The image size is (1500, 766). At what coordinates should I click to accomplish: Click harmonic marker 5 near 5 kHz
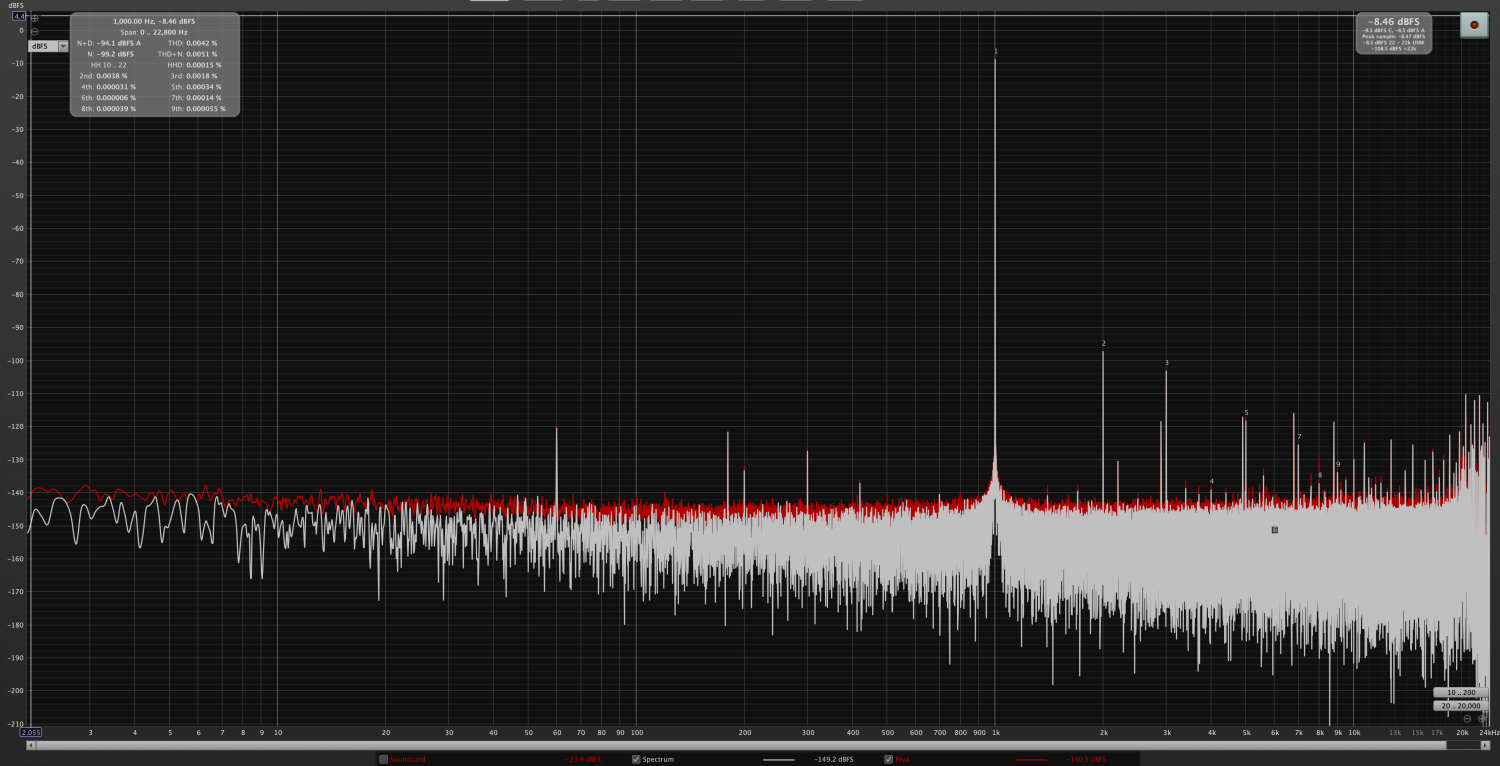click(1246, 413)
